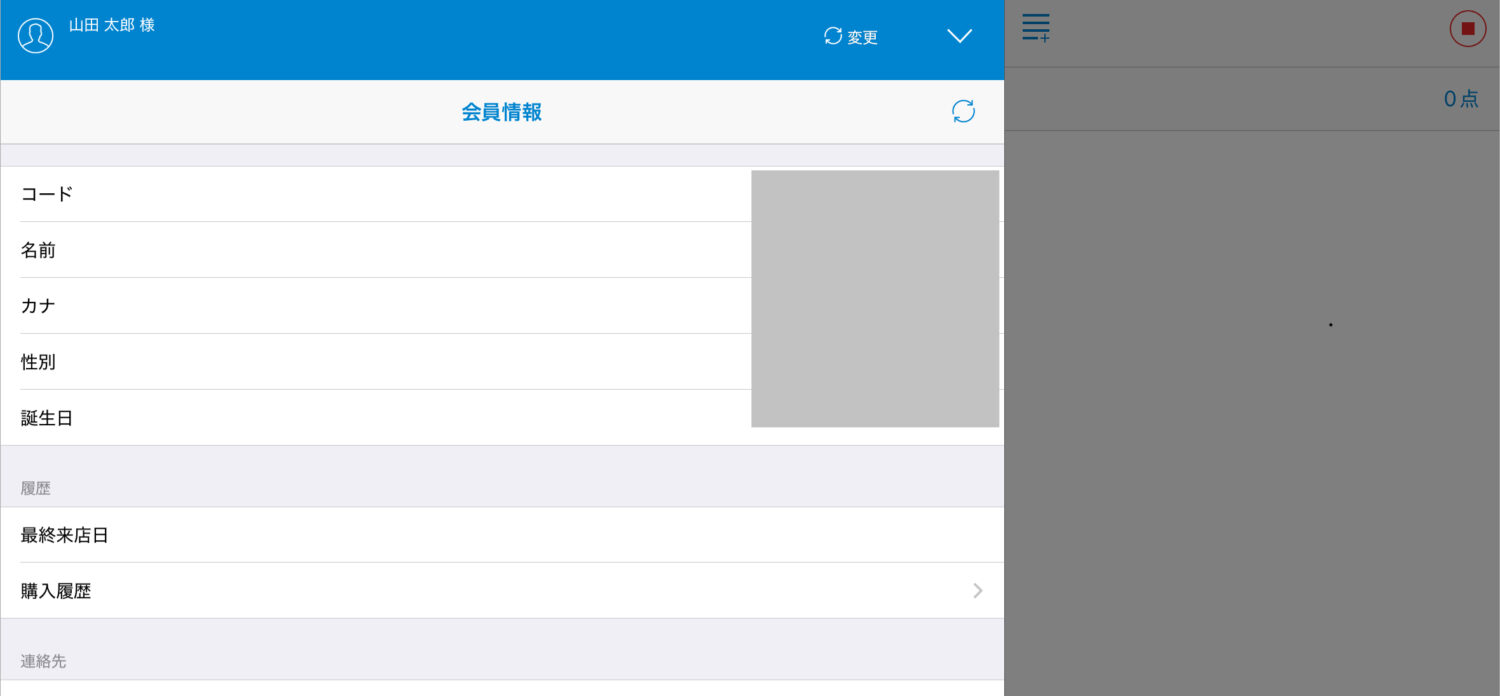Click the refresh icon on the 会員情報 panel
This screenshot has height=696, width=1500.
(x=963, y=111)
